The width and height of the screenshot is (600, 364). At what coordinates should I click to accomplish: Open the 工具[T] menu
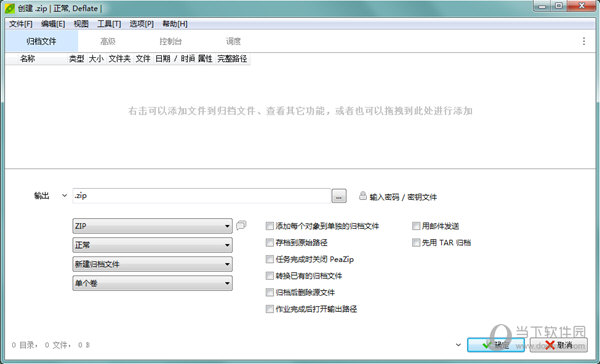point(109,24)
